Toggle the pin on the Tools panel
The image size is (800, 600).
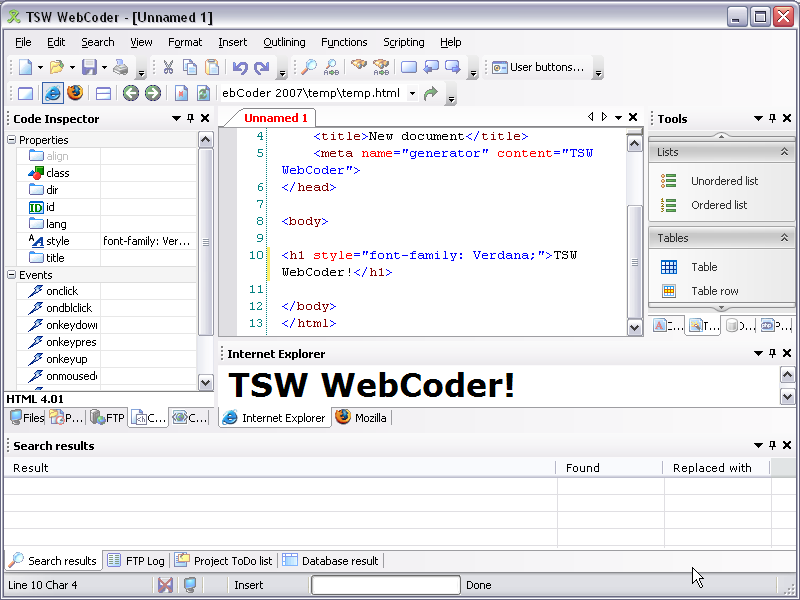[772, 118]
